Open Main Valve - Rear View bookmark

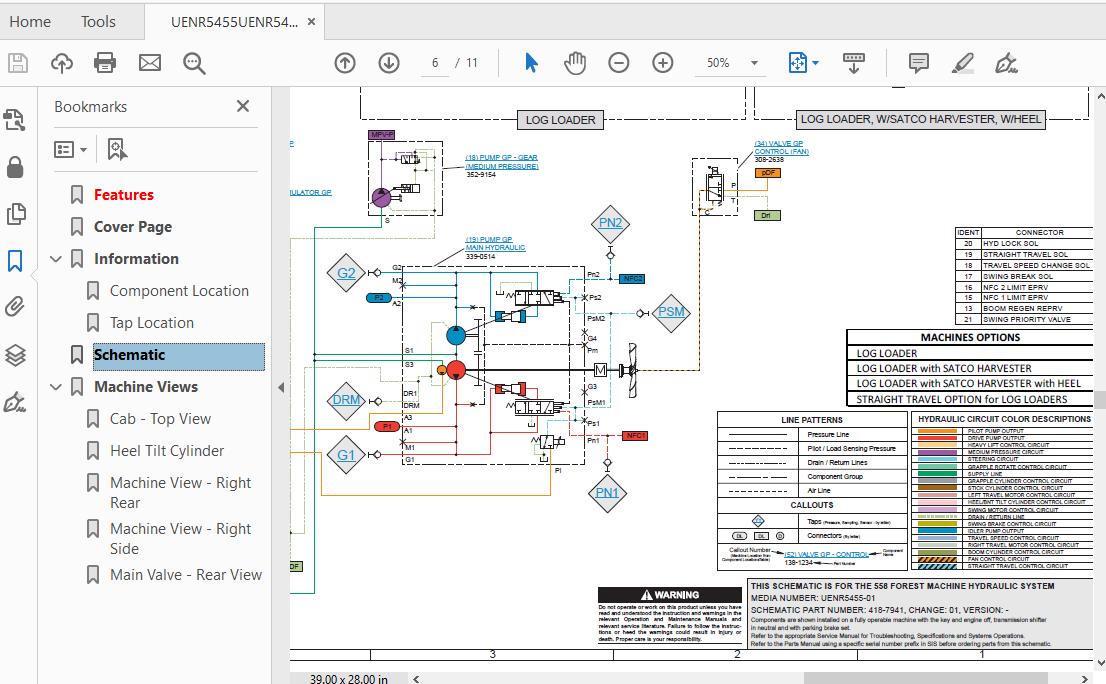coord(186,575)
